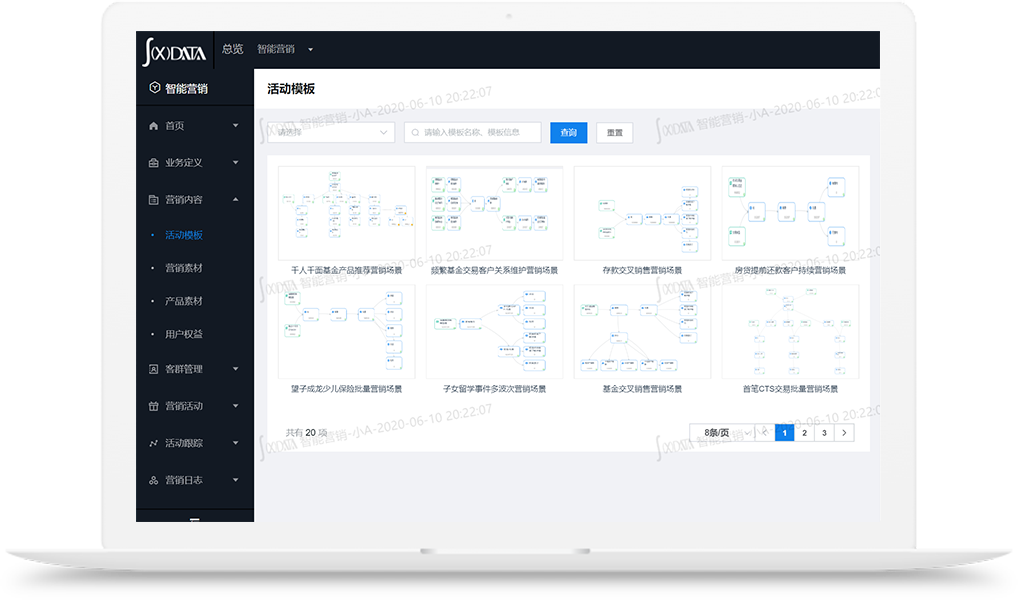
Task: Click the 营销活动 gift icon
Action: tap(153, 406)
